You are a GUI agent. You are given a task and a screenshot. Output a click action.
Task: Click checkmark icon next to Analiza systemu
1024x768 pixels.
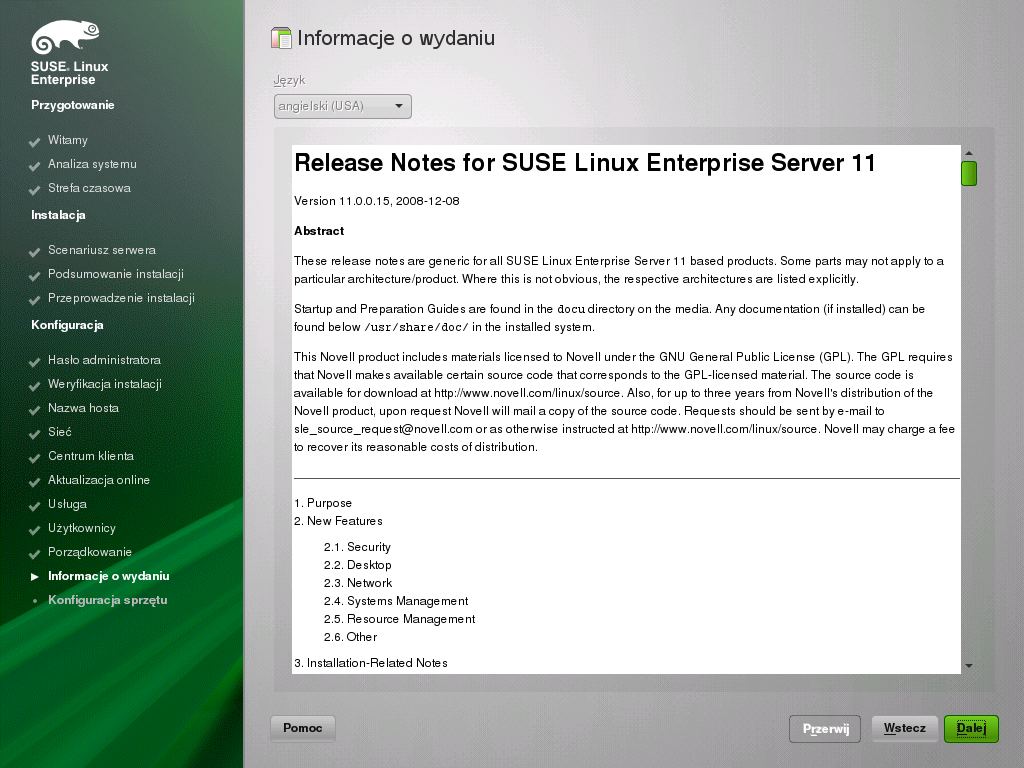(35, 166)
